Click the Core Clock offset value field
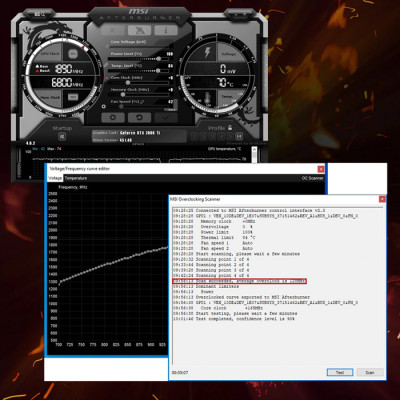The height and width of the screenshot is (400, 400). point(170,78)
